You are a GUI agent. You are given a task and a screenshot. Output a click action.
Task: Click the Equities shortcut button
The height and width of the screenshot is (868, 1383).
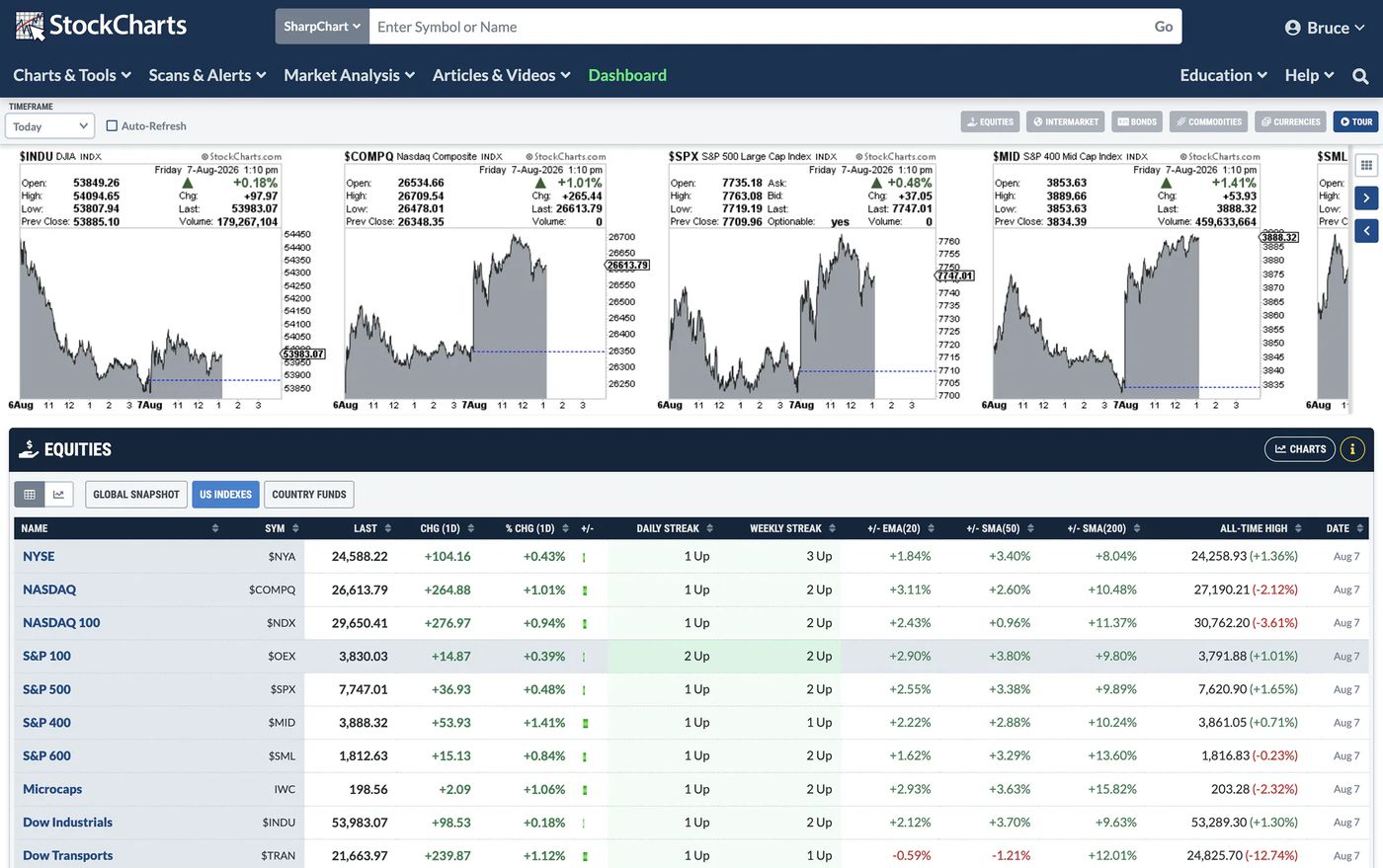(x=990, y=121)
